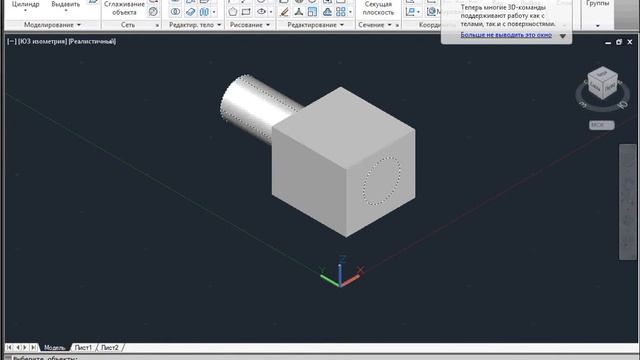Open dropdown arrow next to double-bar icon
This screenshot has height=360, width=640.
214,12
